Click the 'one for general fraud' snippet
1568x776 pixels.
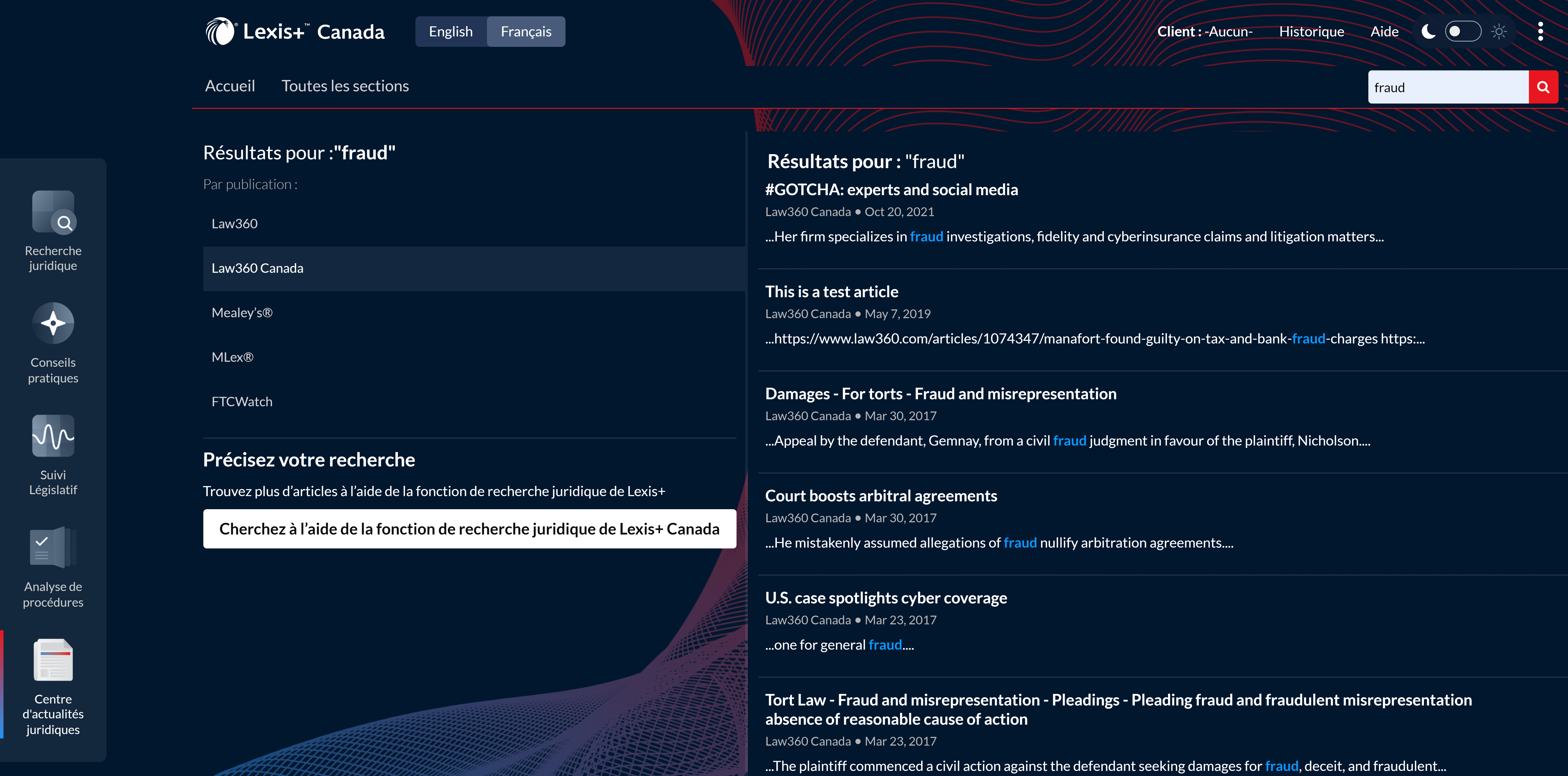pyautogui.click(x=839, y=645)
